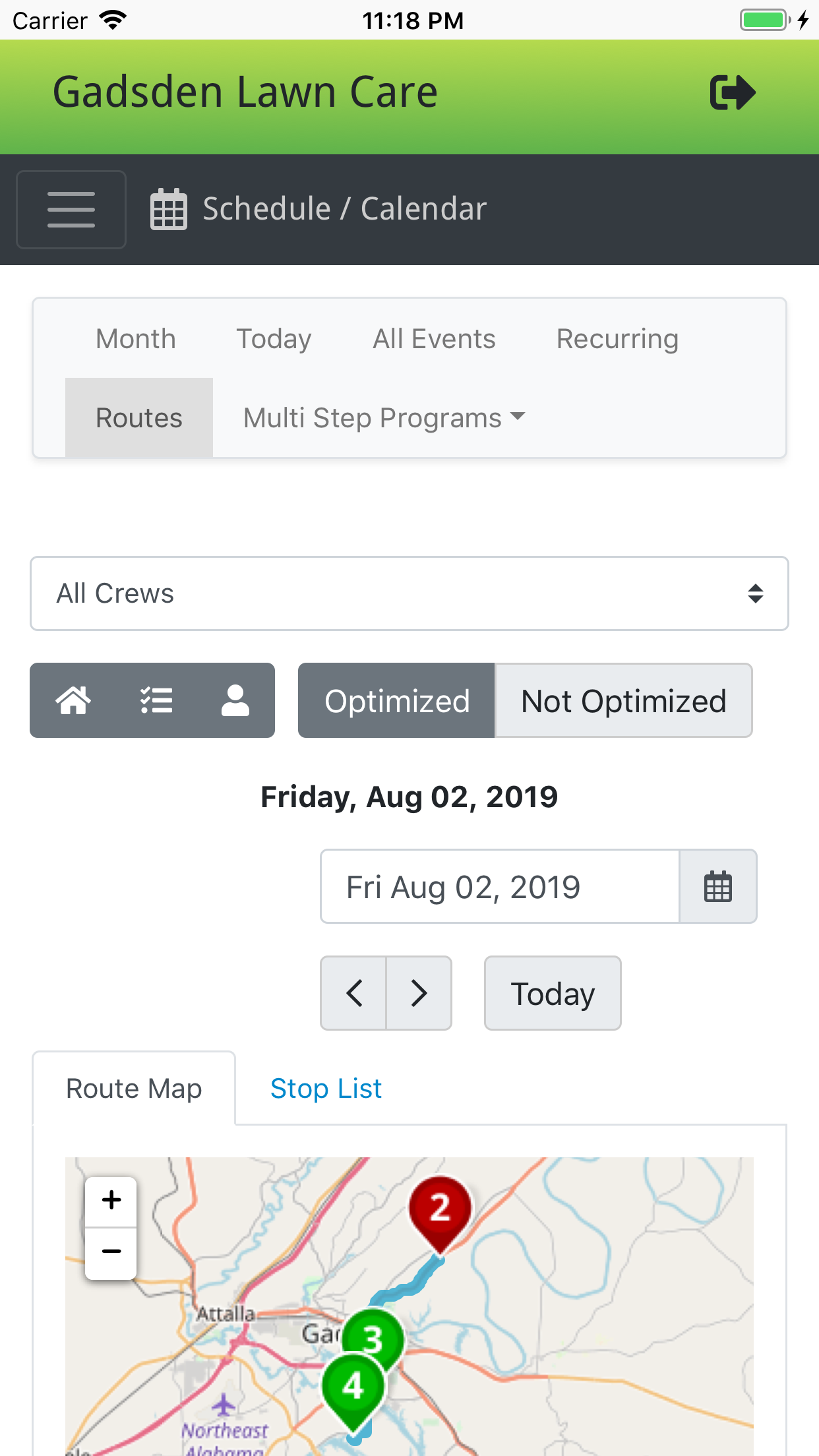Click the date field showing Fri Aug 02, 2019
This screenshot has height=1456, width=819.
(499, 886)
